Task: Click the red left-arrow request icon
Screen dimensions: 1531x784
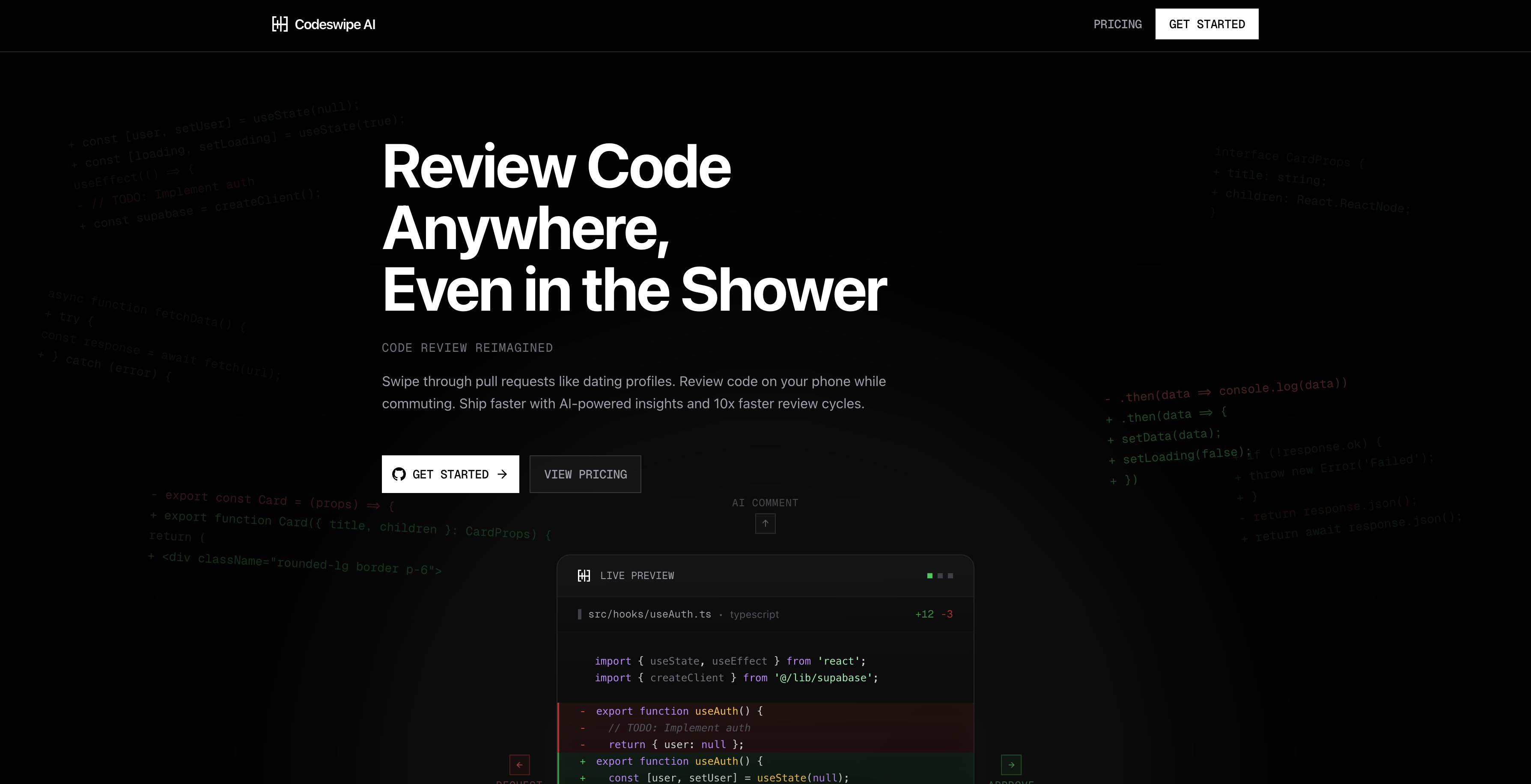Action: point(519,765)
